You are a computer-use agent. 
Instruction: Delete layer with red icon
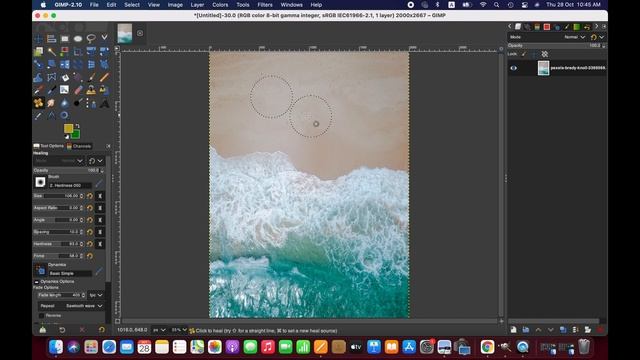click(600, 329)
